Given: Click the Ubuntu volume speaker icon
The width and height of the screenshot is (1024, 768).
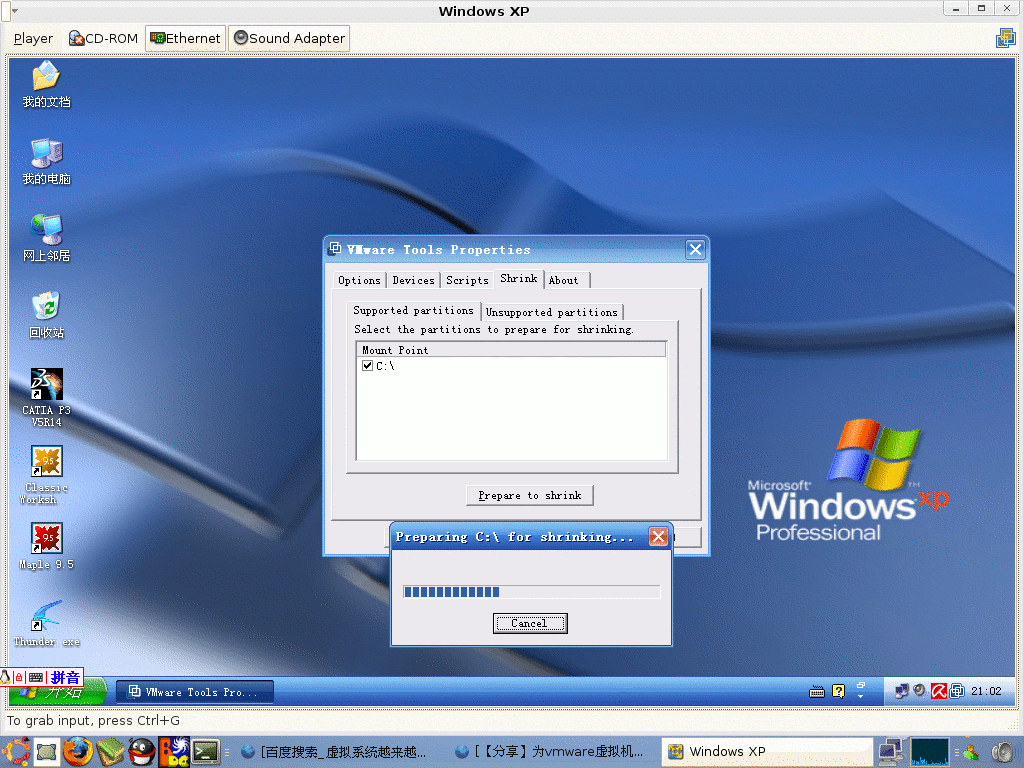Looking at the screenshot, I should coord(1004,752).
